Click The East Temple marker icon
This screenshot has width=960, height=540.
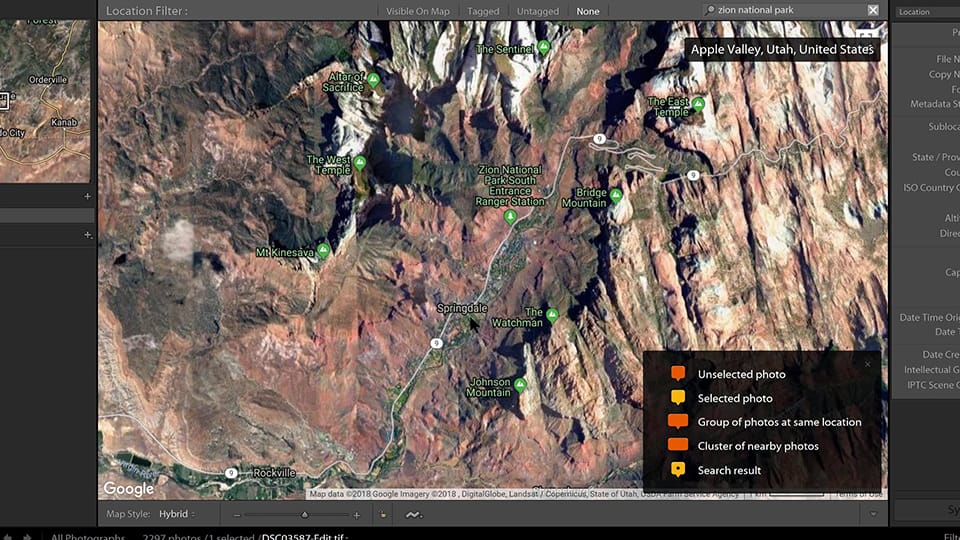[698, 104]
